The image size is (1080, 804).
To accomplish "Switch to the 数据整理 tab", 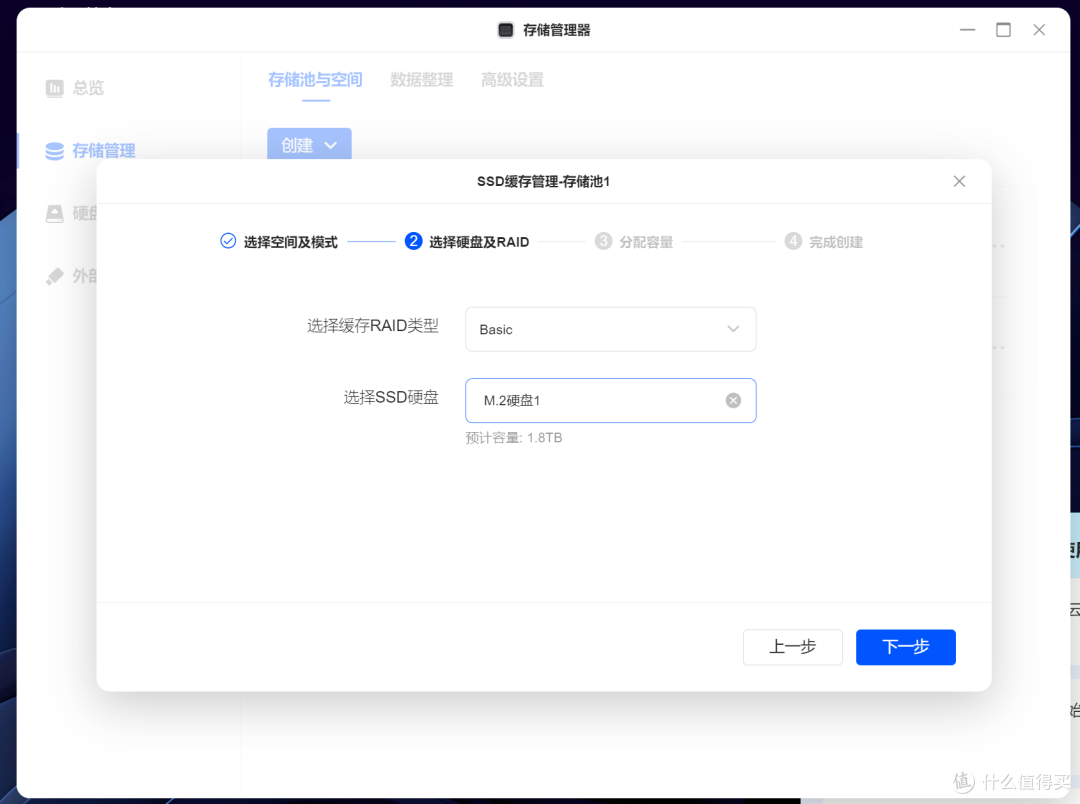I will pyautogui.click(x=422, y=80).
